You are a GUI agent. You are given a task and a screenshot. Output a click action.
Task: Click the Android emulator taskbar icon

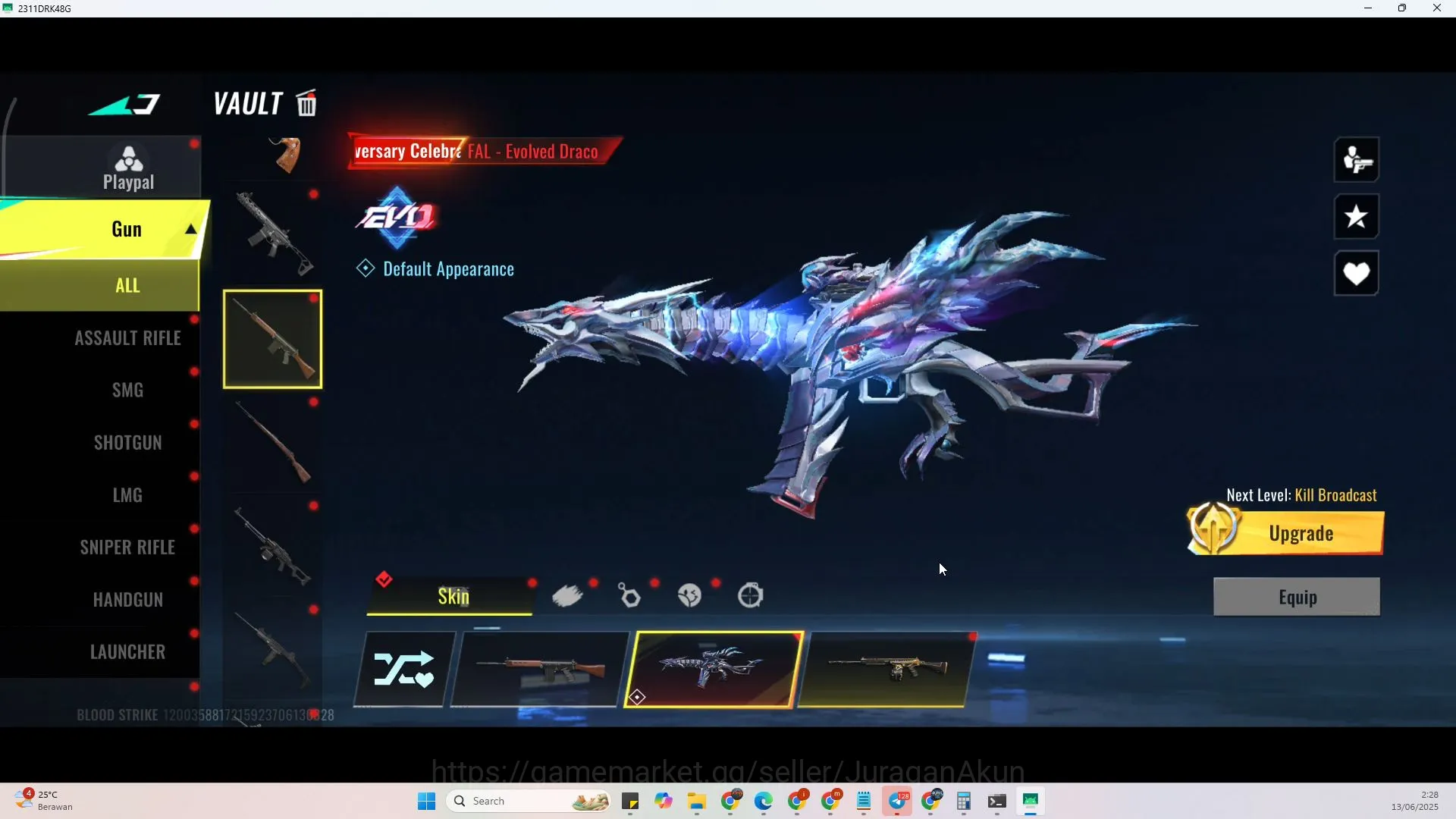pyautogui.click(x=1031, y=802)
